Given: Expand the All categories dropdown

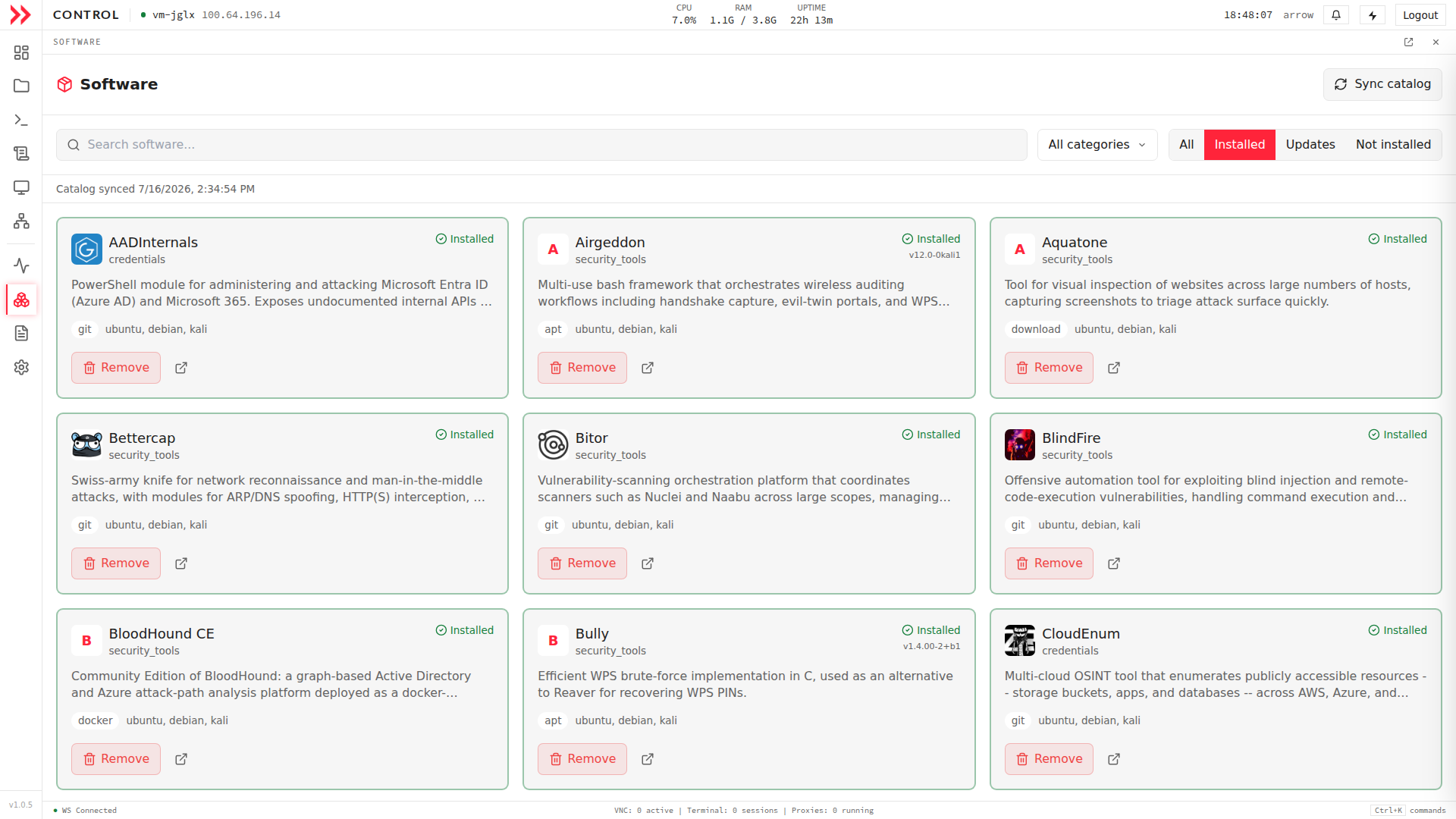Looking at the screenshot, I should (x=1097, y=145).
